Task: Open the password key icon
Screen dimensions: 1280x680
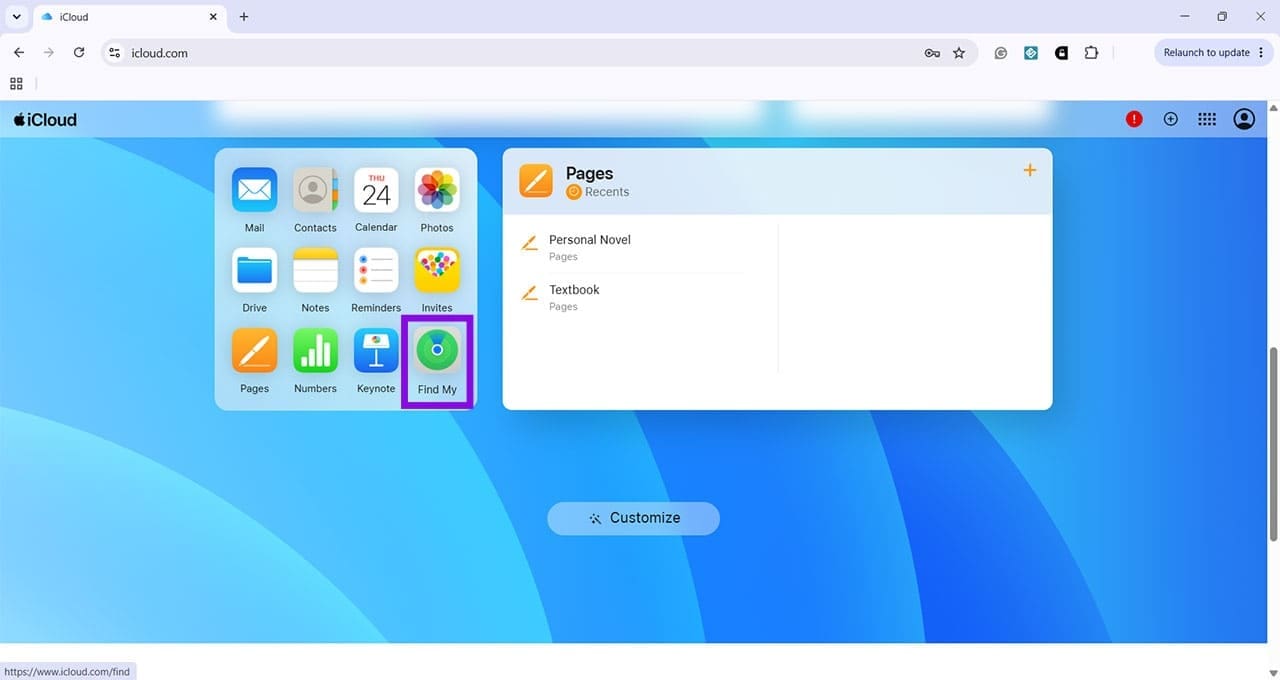Action: [x=932, y=53]
